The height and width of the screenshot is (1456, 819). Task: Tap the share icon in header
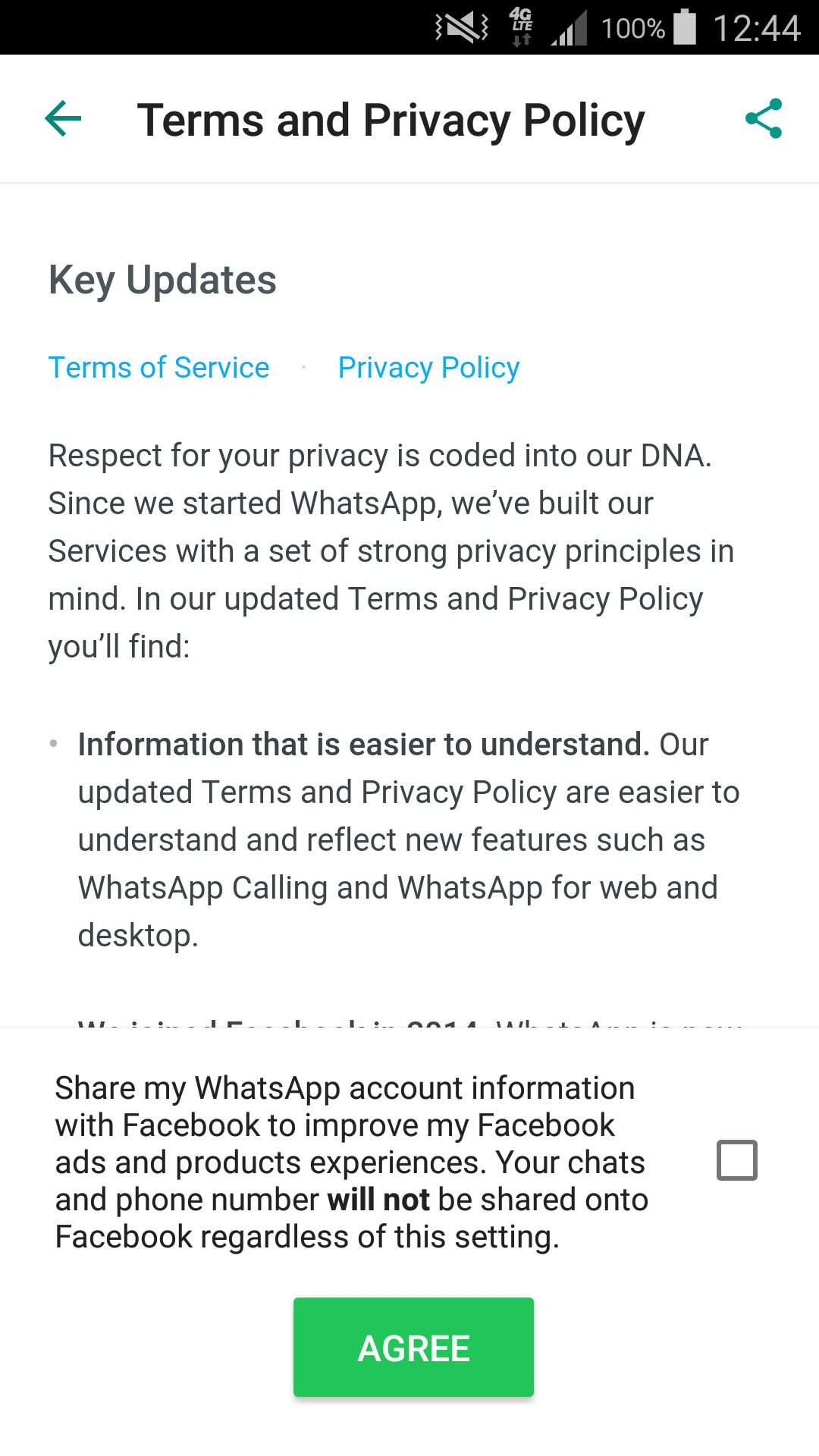pyautogui.click(x=764, y=119)
